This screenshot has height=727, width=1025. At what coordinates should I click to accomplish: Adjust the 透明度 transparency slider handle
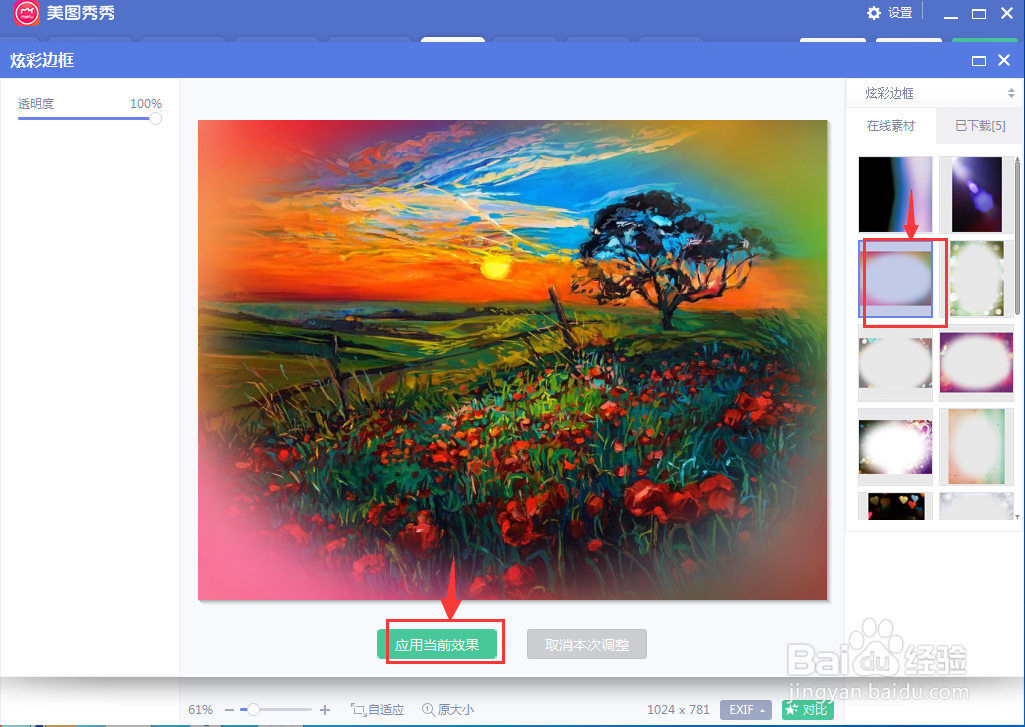coord(155,118)
